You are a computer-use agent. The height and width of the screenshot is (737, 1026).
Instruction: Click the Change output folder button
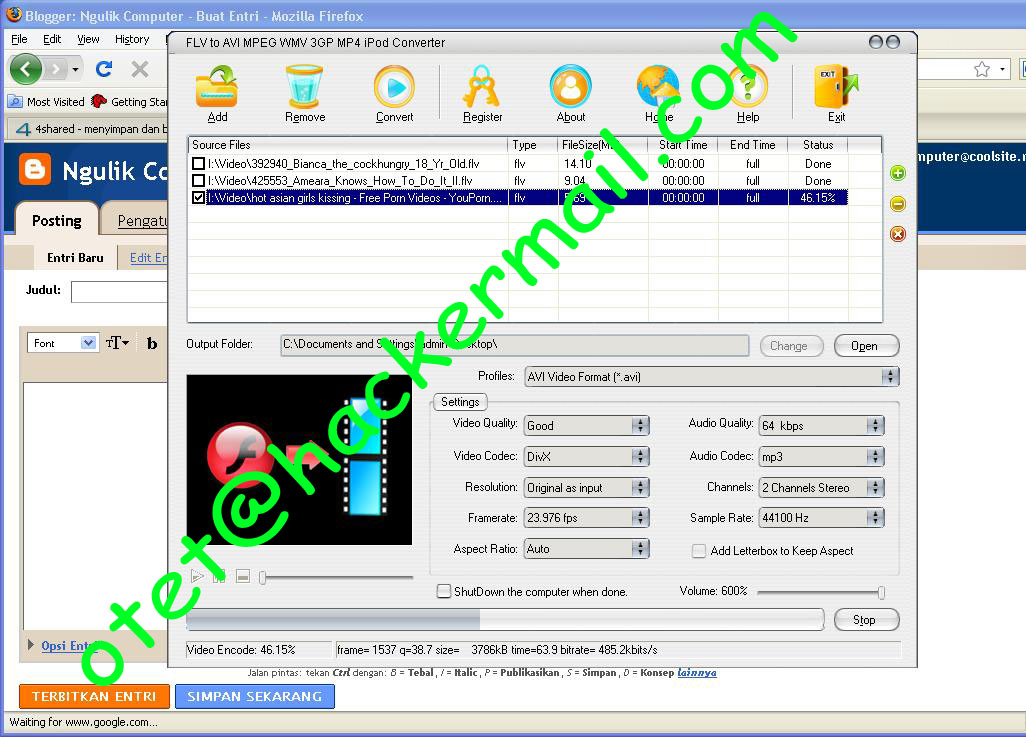pos(791,346)
